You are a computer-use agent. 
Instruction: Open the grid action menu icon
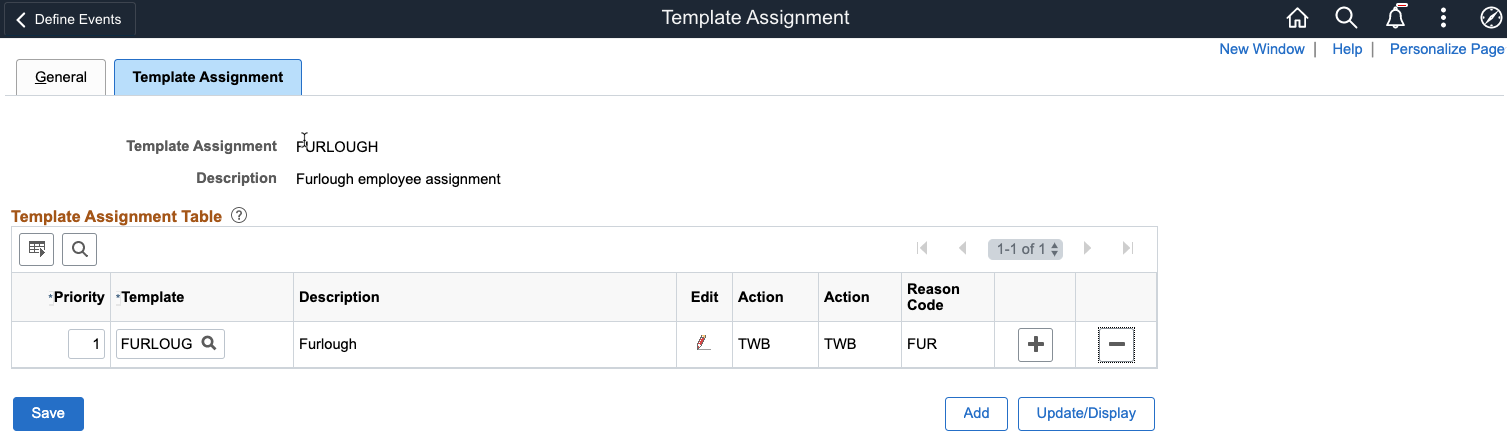38,249
